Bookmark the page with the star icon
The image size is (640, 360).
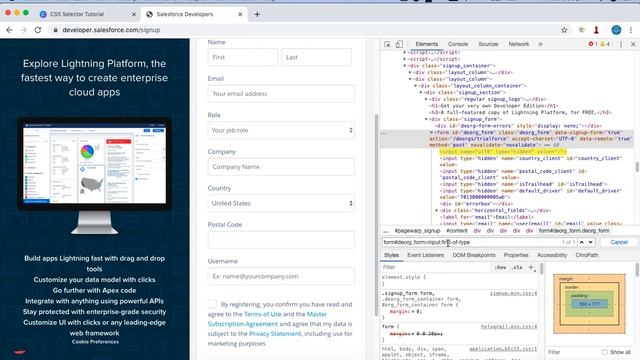click(x=564, y=30)
